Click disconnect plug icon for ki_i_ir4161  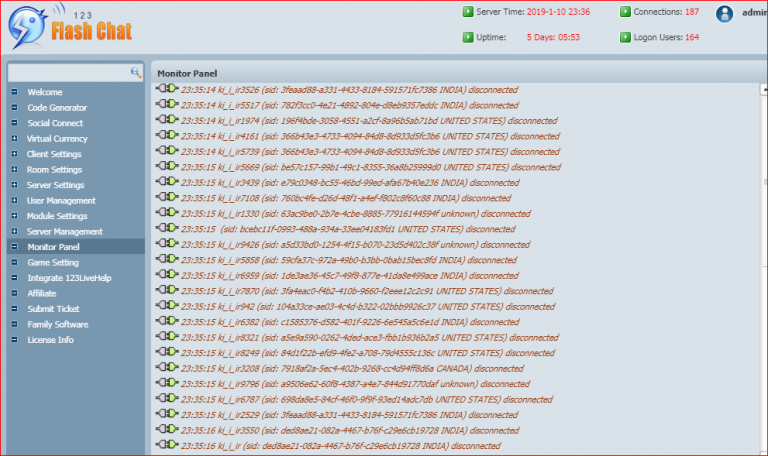[167, 135]
